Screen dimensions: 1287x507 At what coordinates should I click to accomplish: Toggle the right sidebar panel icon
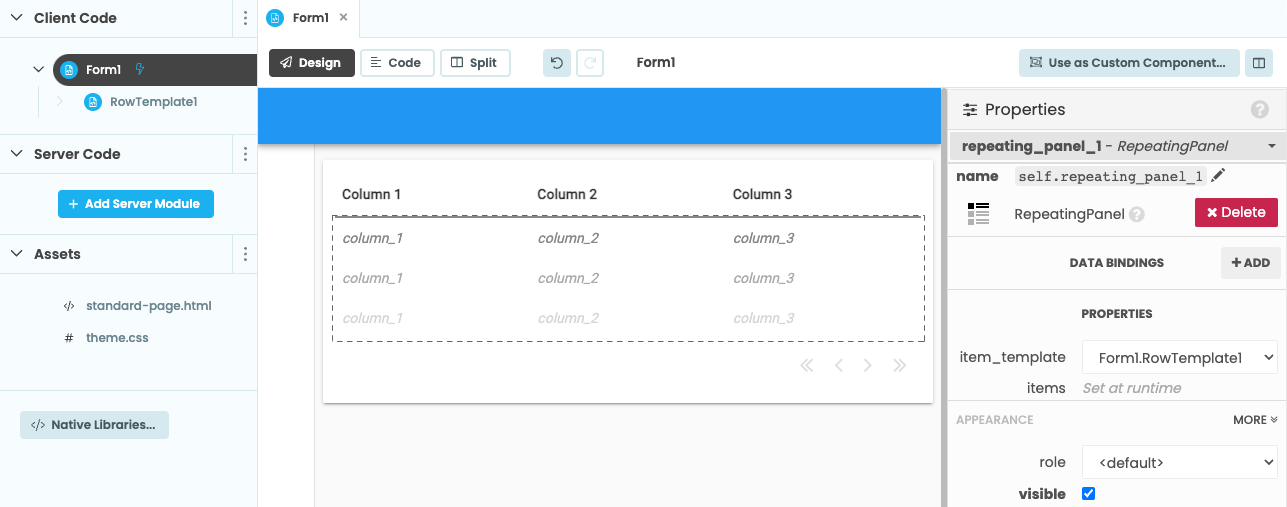tap(1259, 63)
